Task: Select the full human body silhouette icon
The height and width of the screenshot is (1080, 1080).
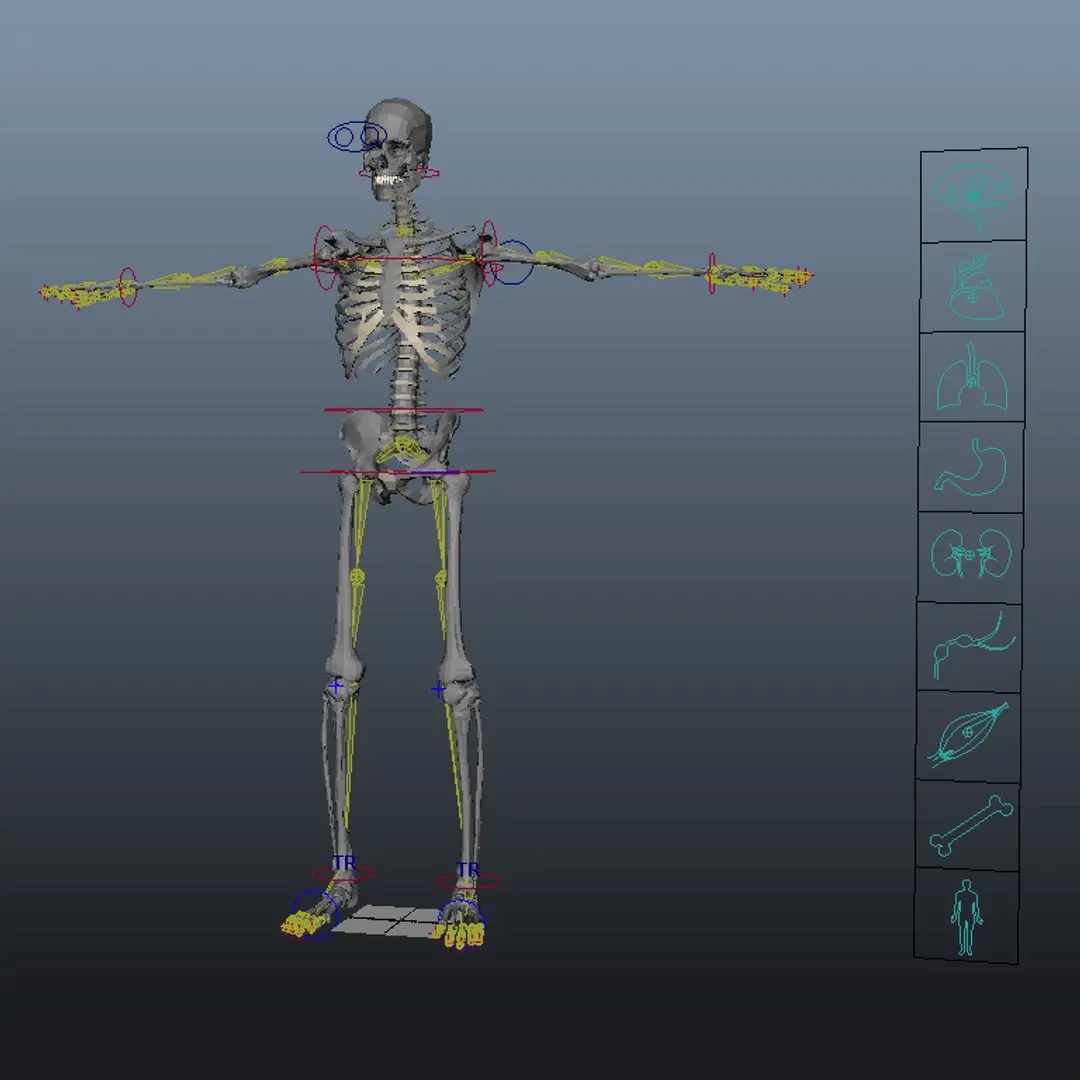Action: coord(966,917)
